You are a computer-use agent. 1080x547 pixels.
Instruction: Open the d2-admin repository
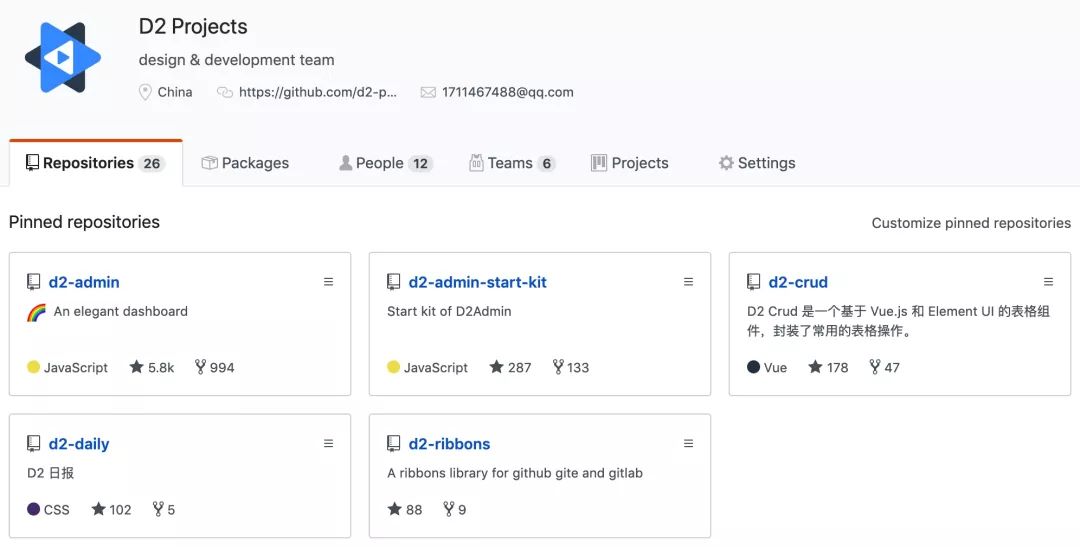84,282
